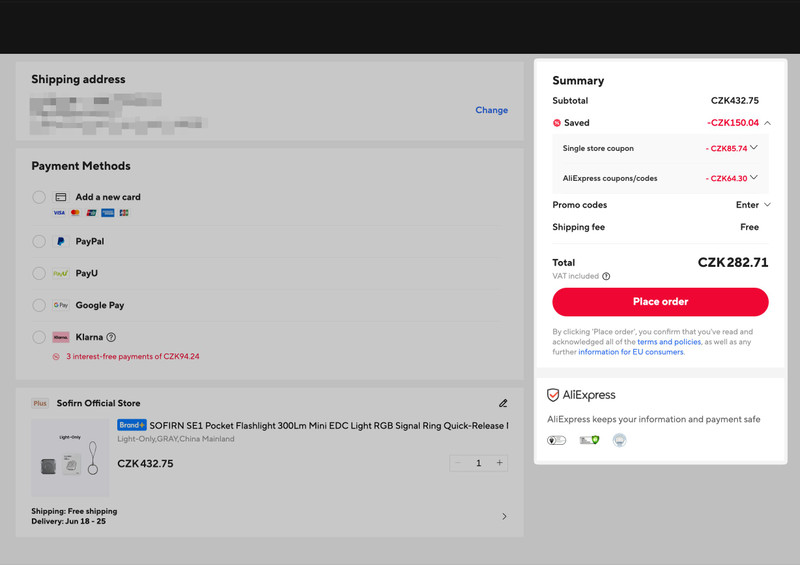This screenshot has height=565, width=800.
Task: Open the information for EU consumers link
Action: click(631, 352)
